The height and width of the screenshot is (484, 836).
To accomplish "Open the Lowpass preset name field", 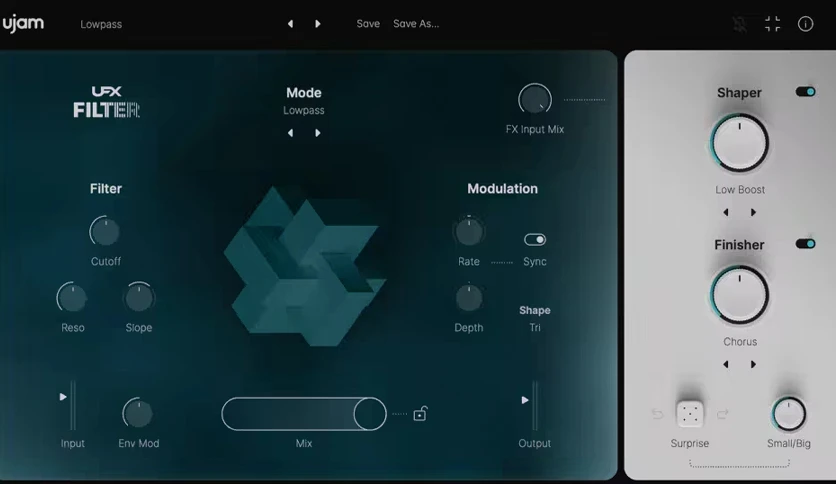I will click(x=101, y=25).
